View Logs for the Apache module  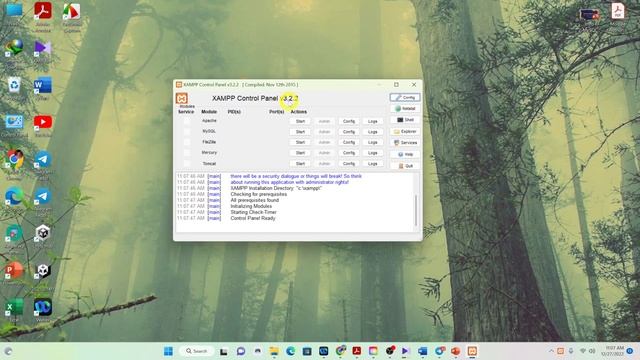373,121
